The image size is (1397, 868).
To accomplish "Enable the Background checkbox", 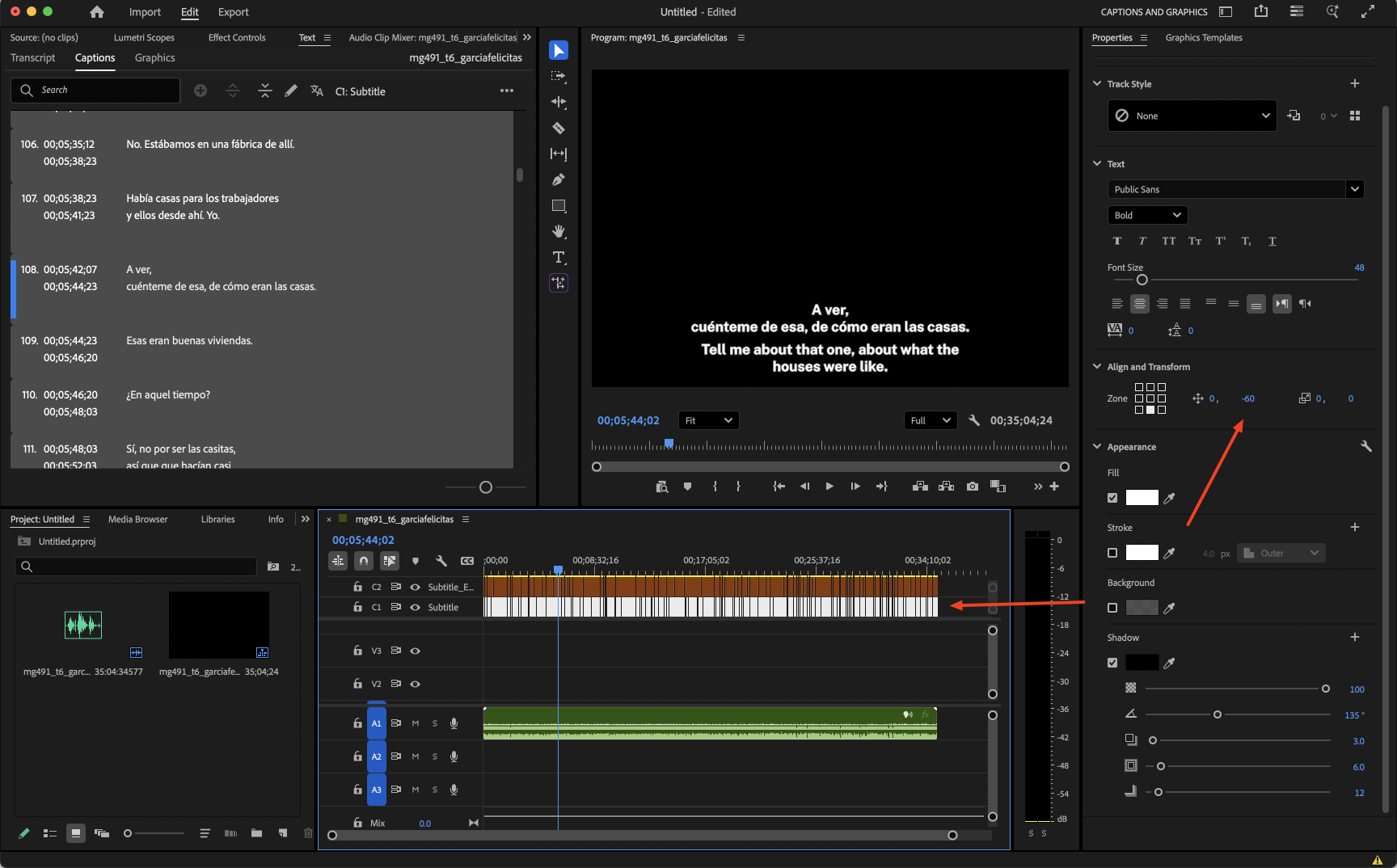I will (1112, 608).
